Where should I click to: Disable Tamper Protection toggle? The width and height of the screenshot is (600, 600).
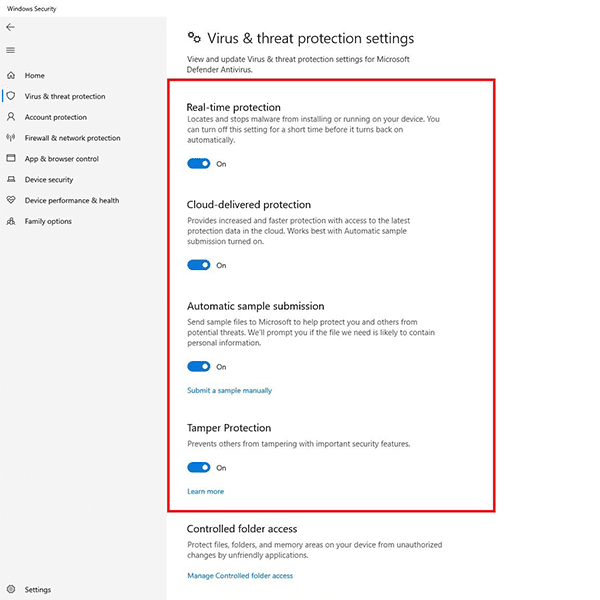(199, 467)
